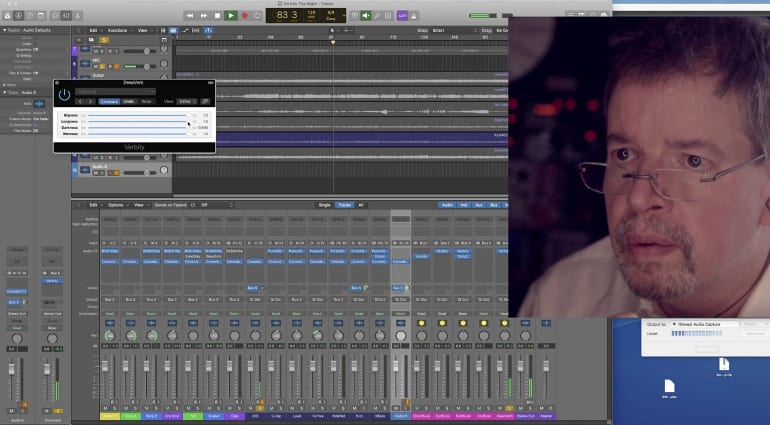Screen dimensions: 770x425
Task: Click the pan knob on Audio 8 strip
Action: click(401, 336)
